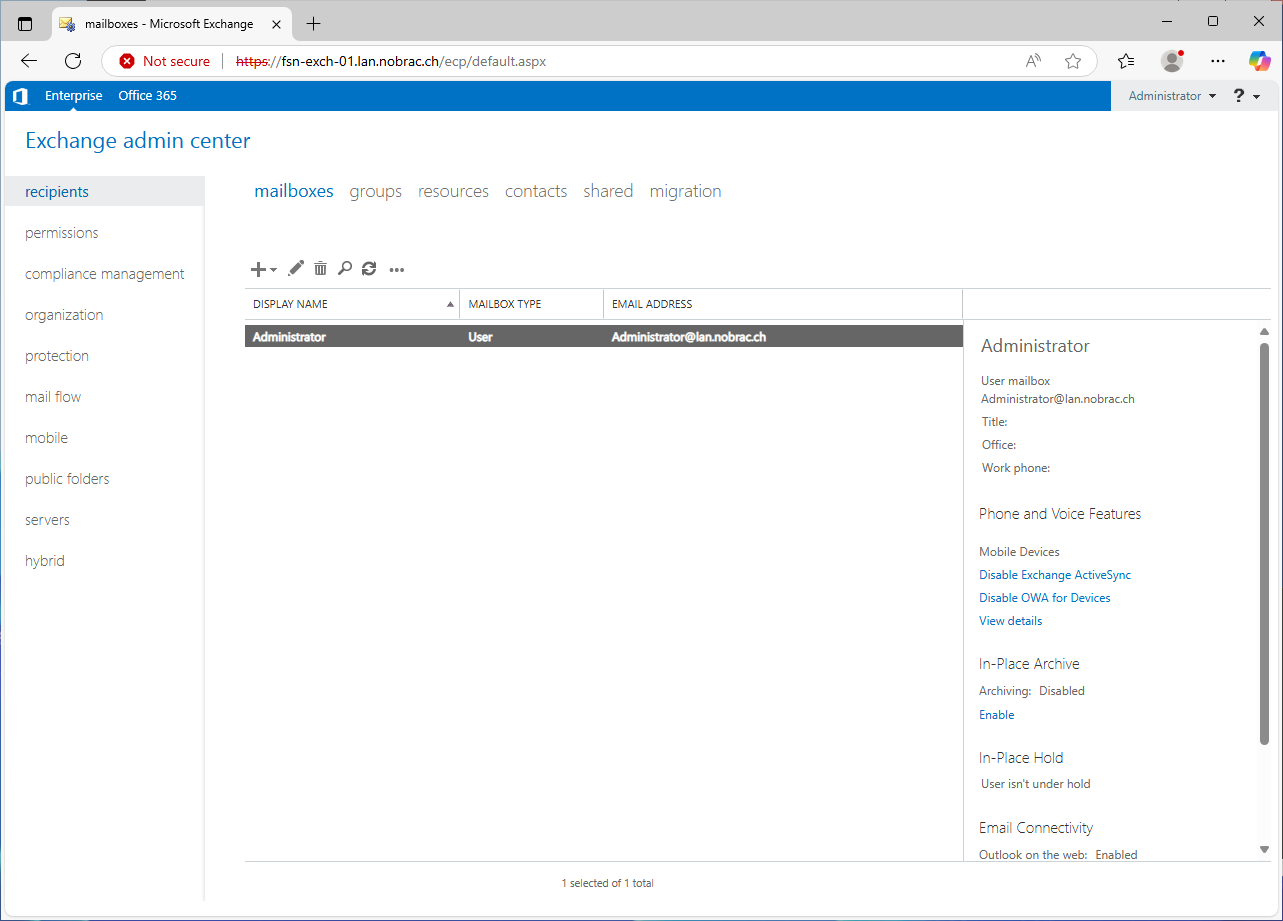This screenshot has height=921, width=1283.
Task: Click the browser address bar URL
Action: (x=391, y=61)
